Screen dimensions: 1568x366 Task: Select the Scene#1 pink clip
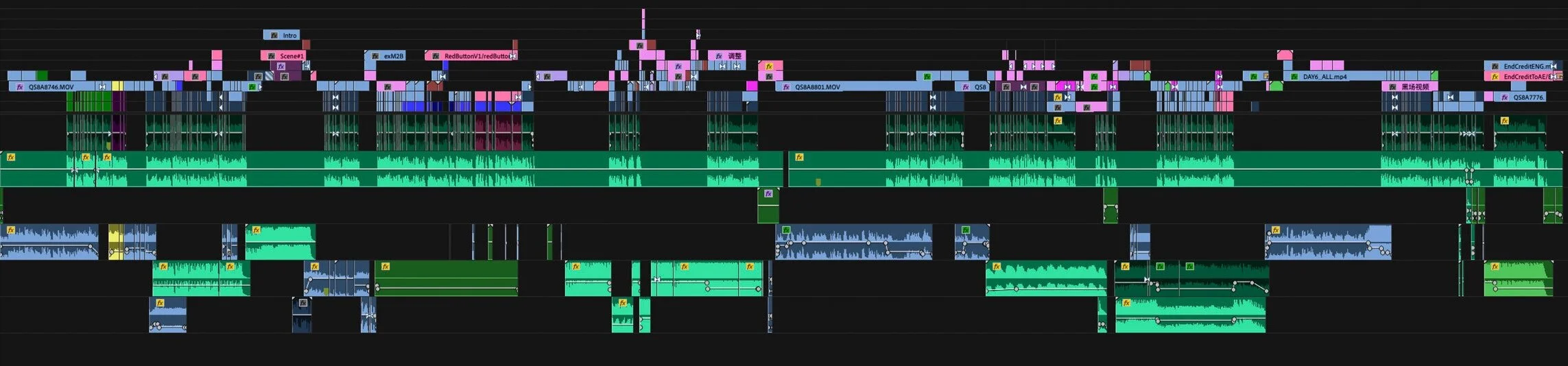(x=283, y=56)
